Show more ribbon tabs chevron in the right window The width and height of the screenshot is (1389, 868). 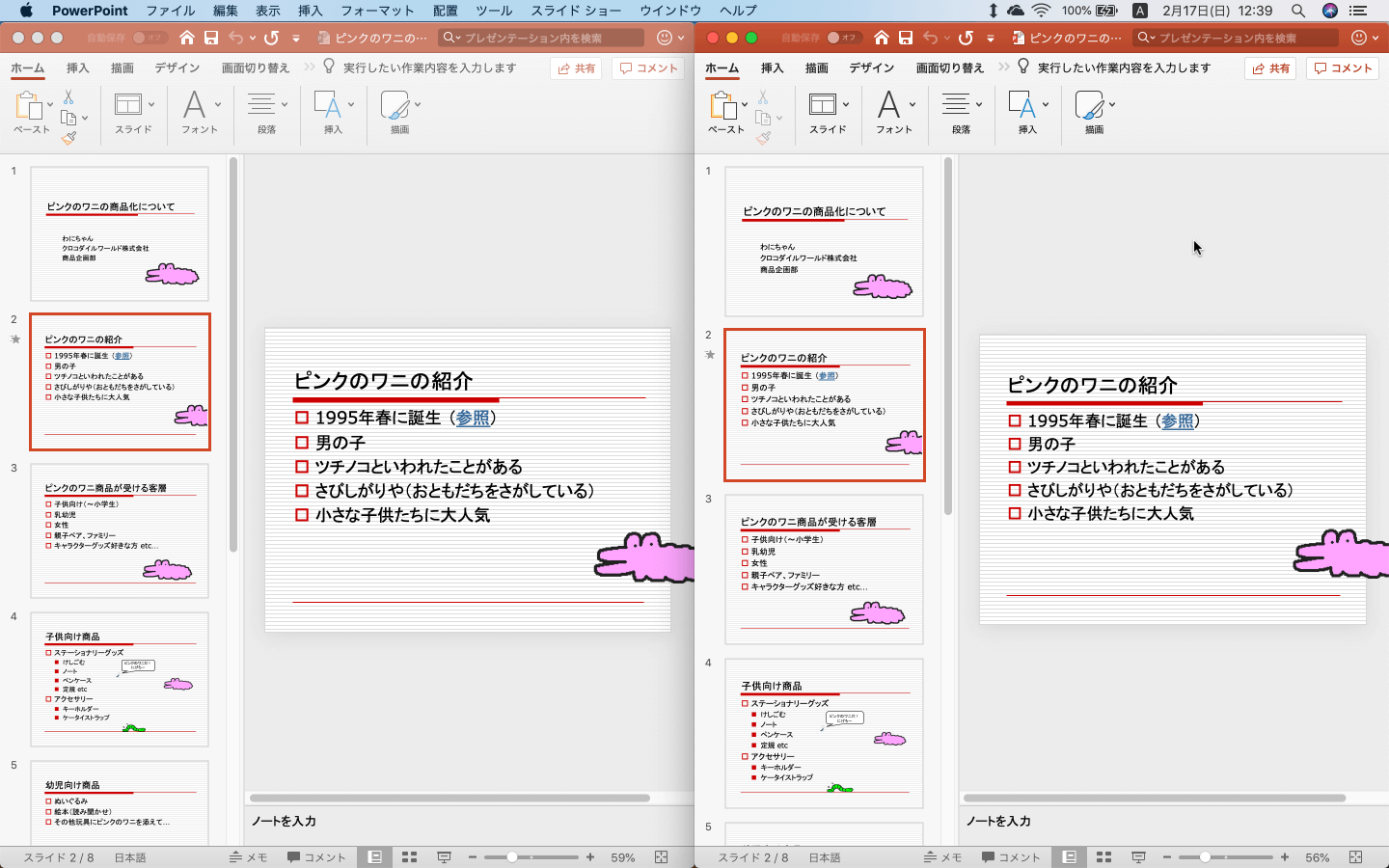(x=1004, y=68)
